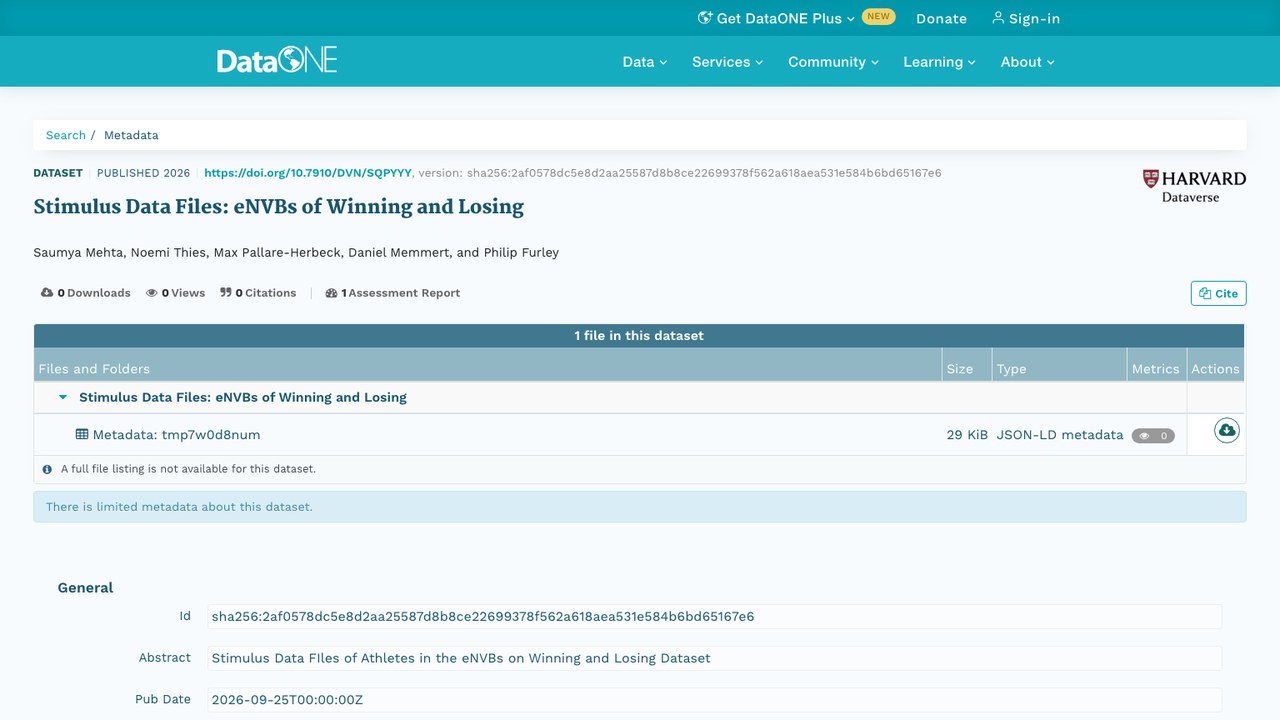Click the NEW badge next to DataONE Plus
The image size is (1280, 720).
click(x=879, y=17)
